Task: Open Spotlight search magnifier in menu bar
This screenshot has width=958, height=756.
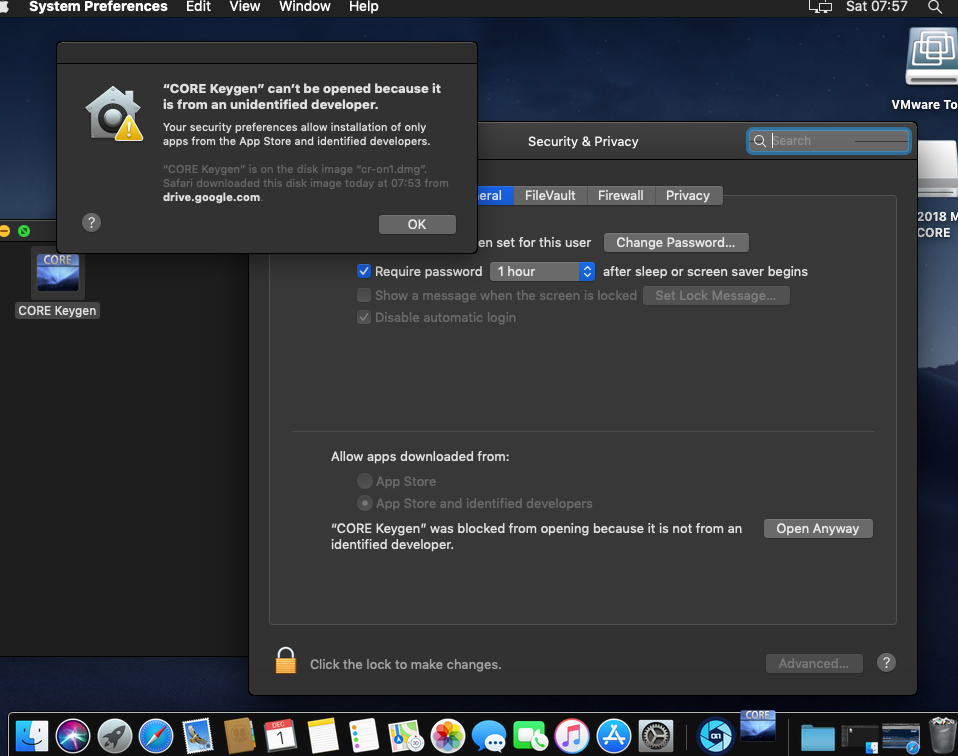Action: 934,7
